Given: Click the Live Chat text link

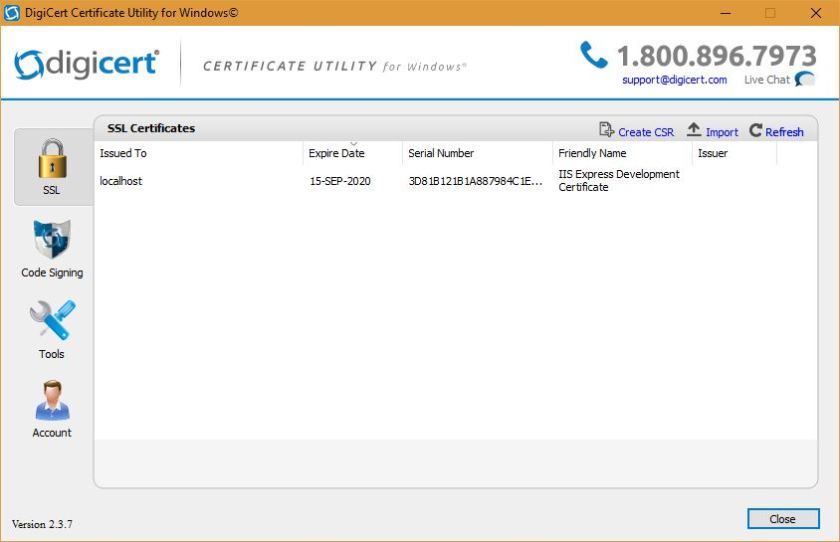Looking at the screenshot, I should click(x=766, y=80).
